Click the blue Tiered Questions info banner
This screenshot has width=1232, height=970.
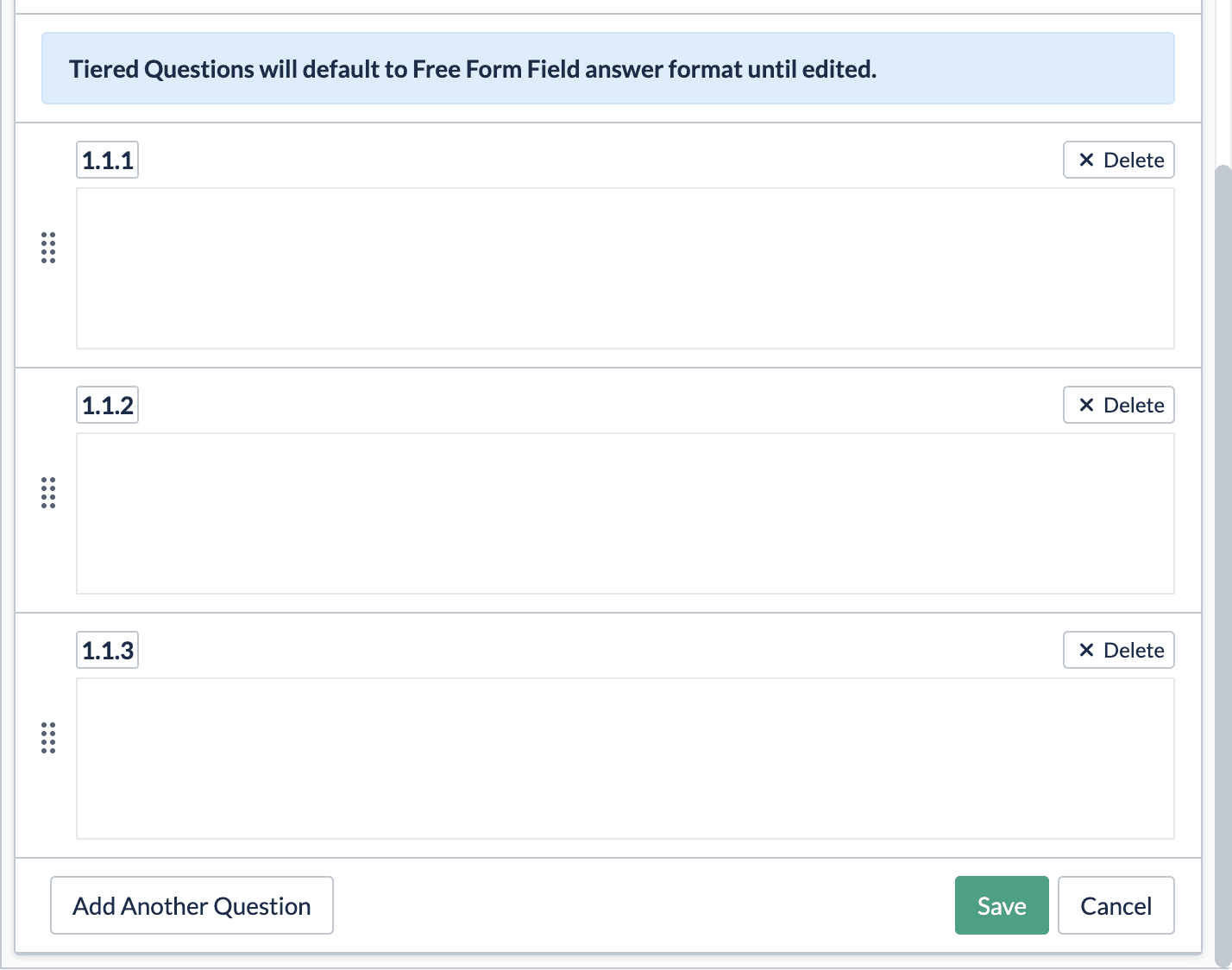(607, 69)
